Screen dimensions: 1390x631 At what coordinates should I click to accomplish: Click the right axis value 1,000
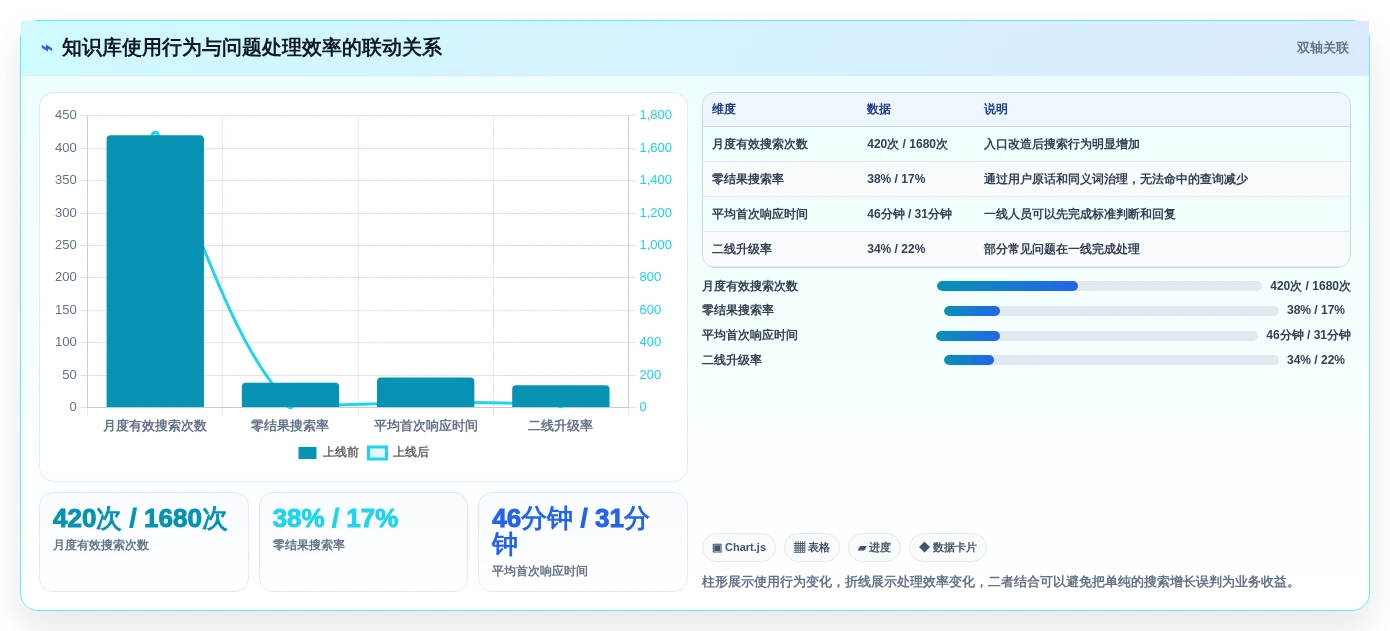pyautogui.click(x=655, y=245)
